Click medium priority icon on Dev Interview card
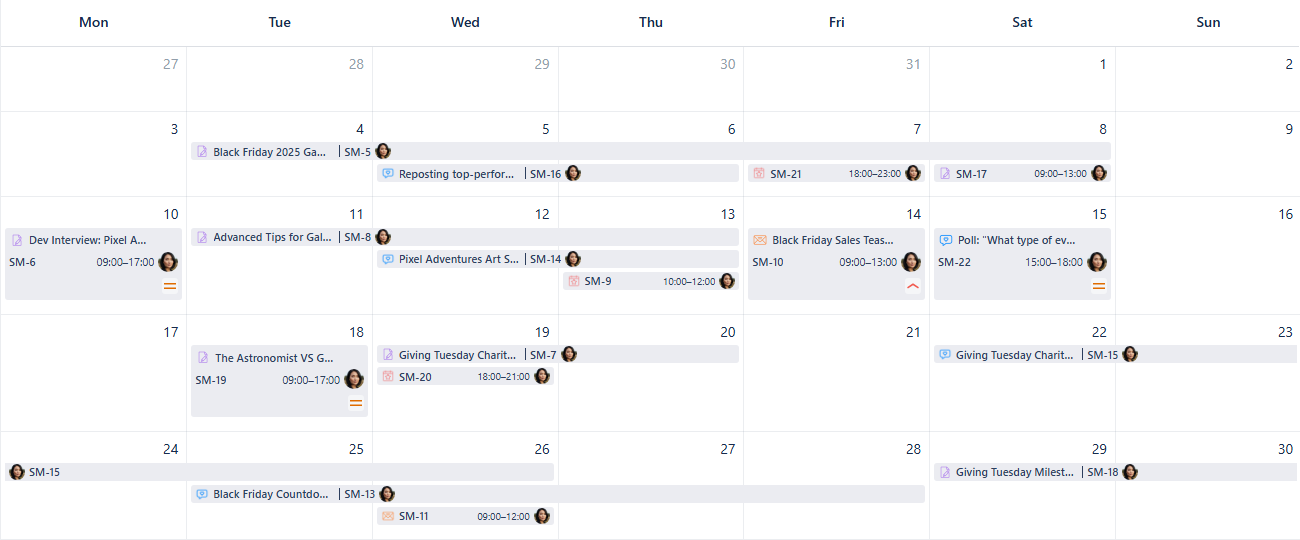This screenshot has width=1300, height=540. tap(170, 286)
